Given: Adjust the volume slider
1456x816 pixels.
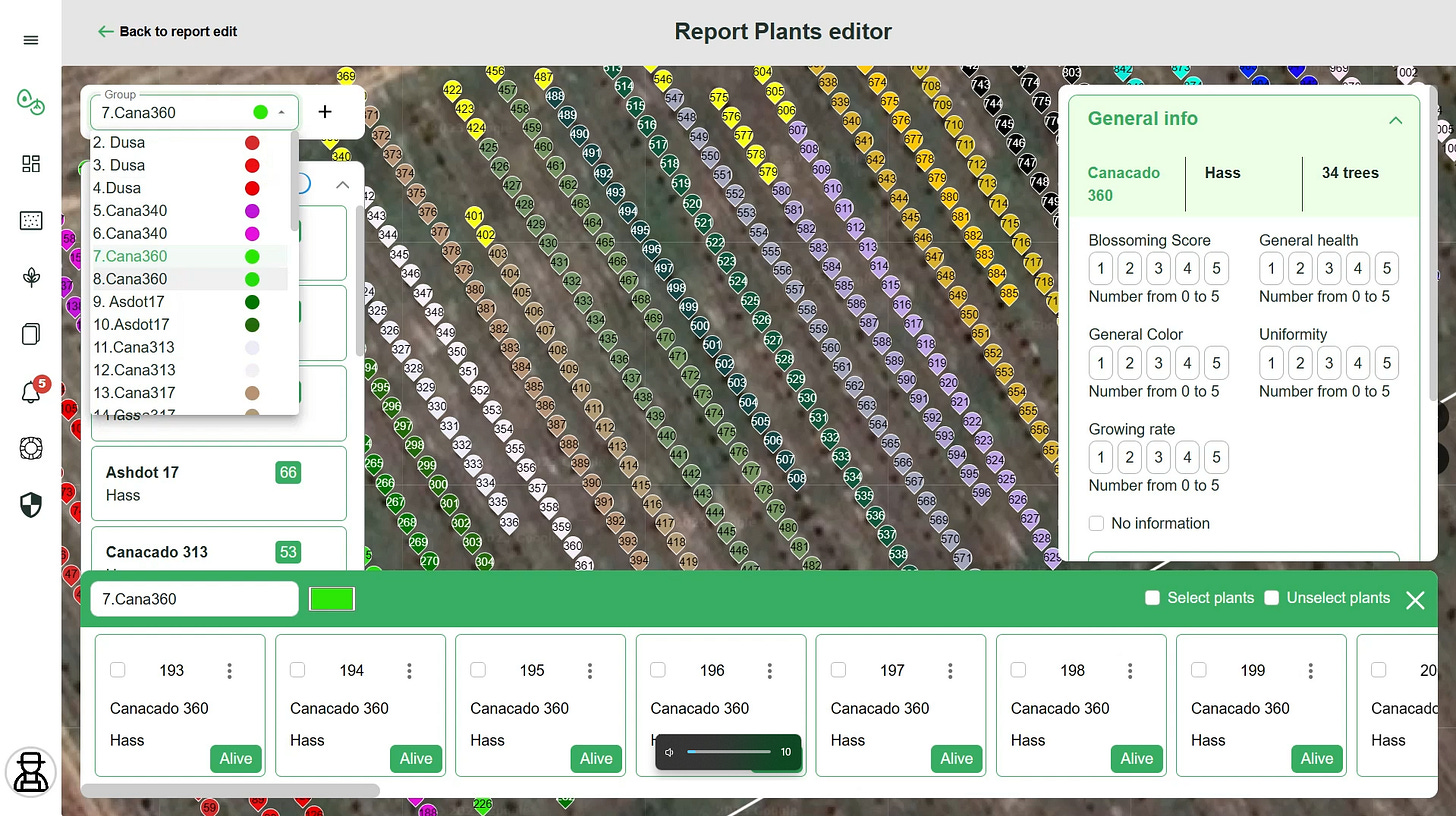Looking at the screenshot, I should [x=729, y=752].
